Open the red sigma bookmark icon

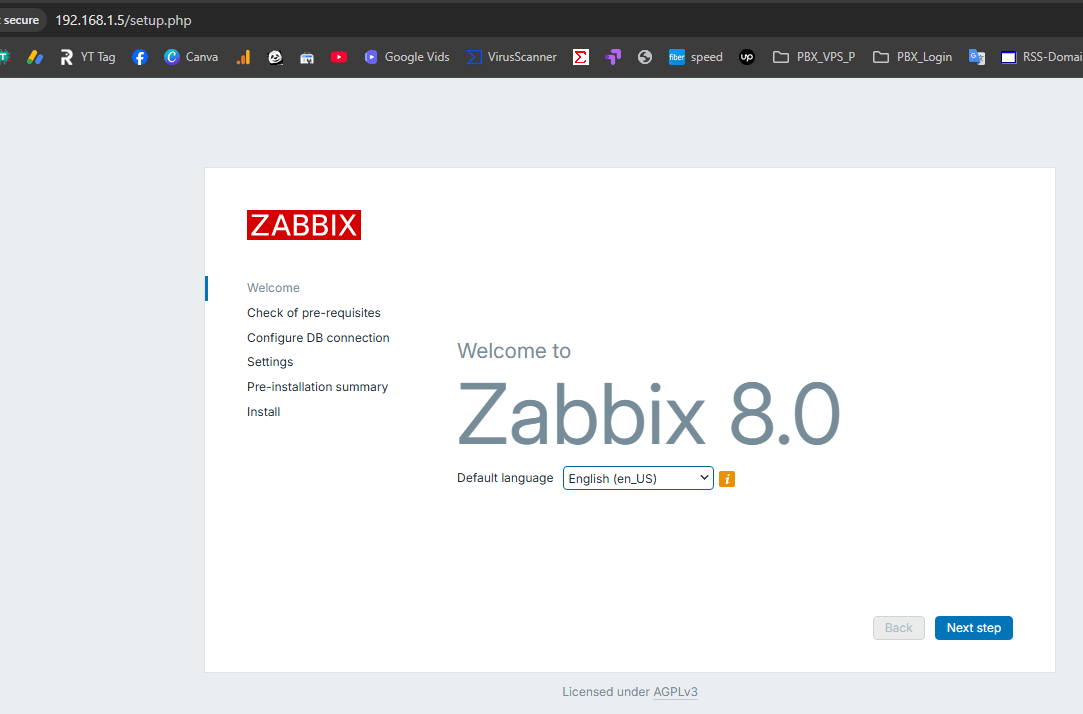click(x=581, y=57)
